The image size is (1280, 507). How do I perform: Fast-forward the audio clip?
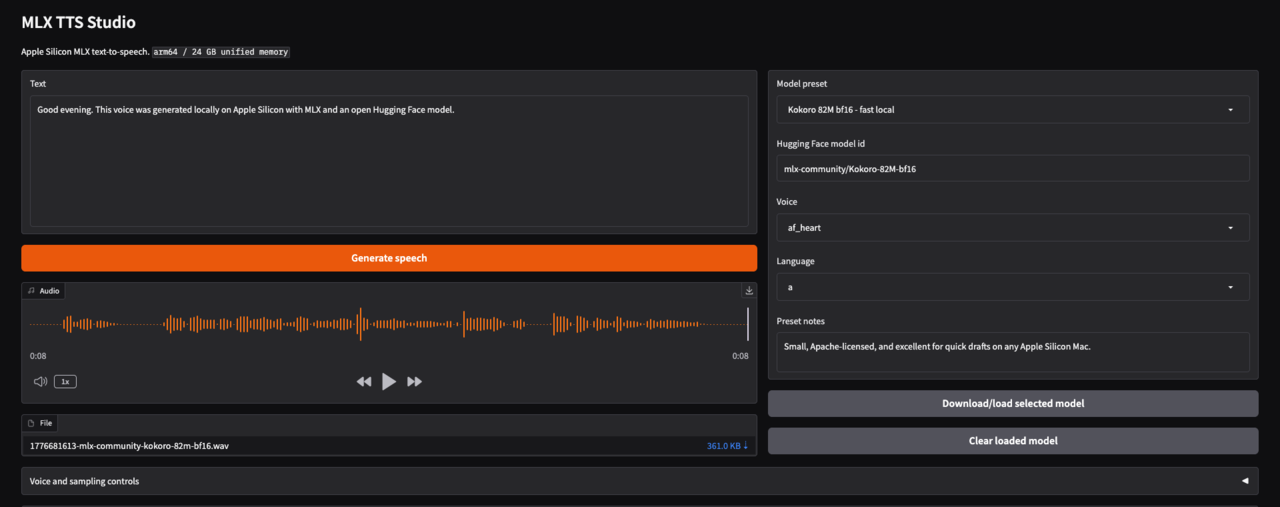414,382
